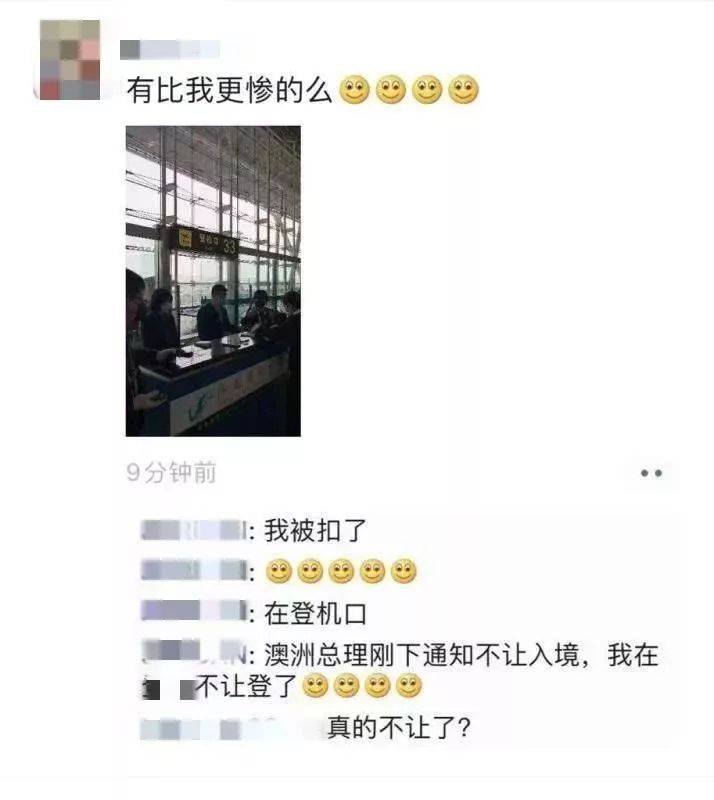Tap the 9分钟前 timestamp
Screen dimensions: 714x800
(171, 472)
